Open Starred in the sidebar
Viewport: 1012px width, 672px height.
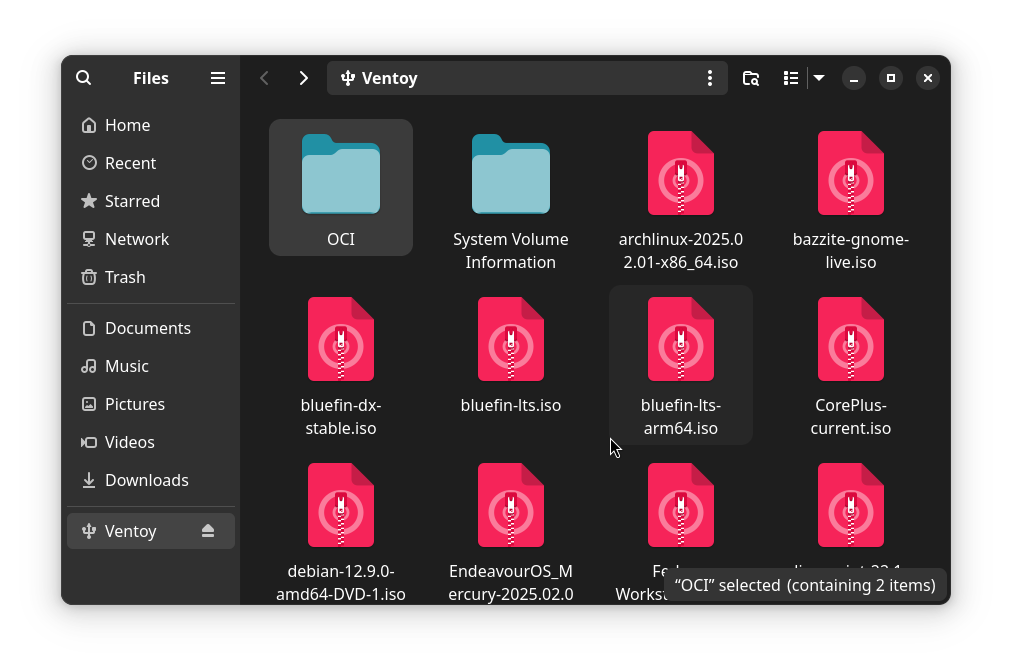pyautogui.click(x=151, y=201)
